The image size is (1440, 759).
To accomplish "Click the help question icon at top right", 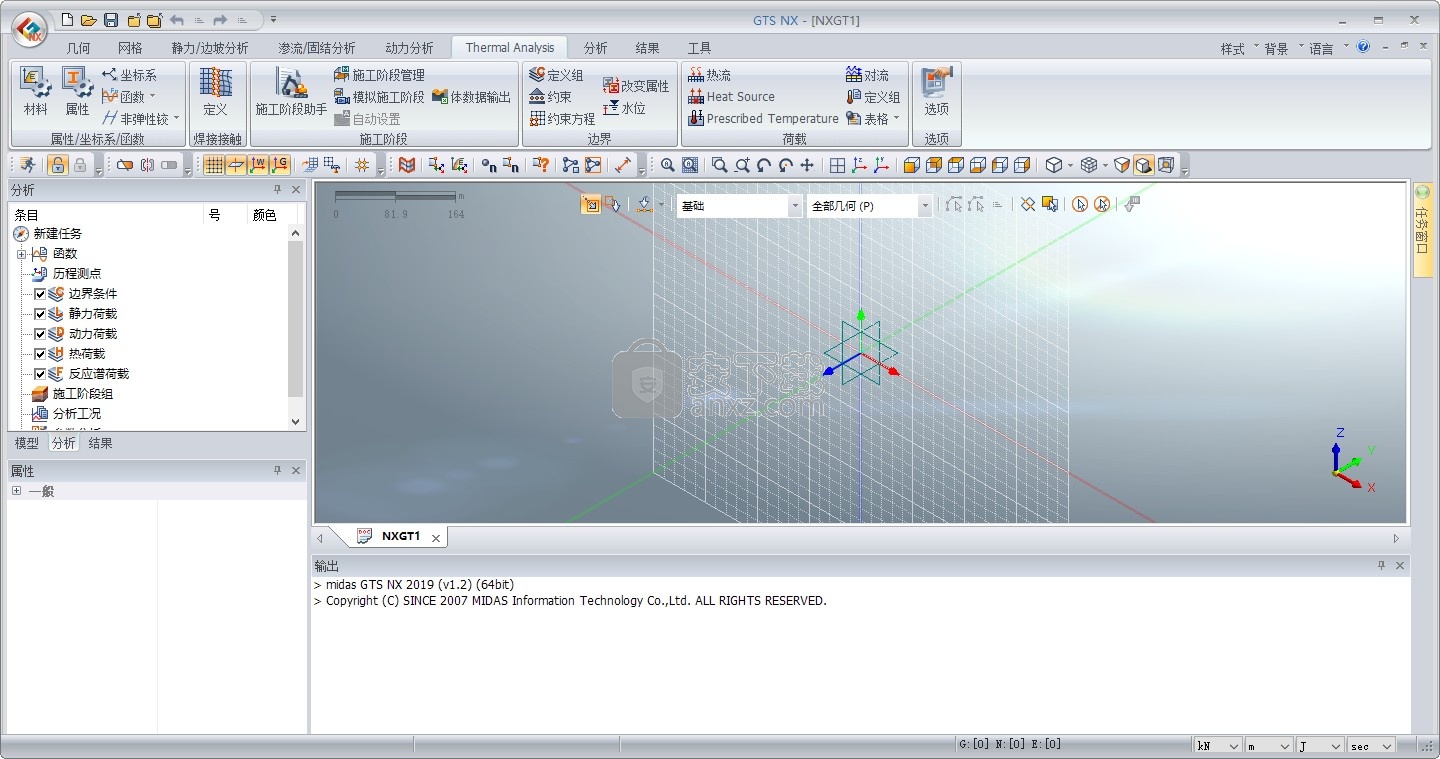I will (1363, 46).
